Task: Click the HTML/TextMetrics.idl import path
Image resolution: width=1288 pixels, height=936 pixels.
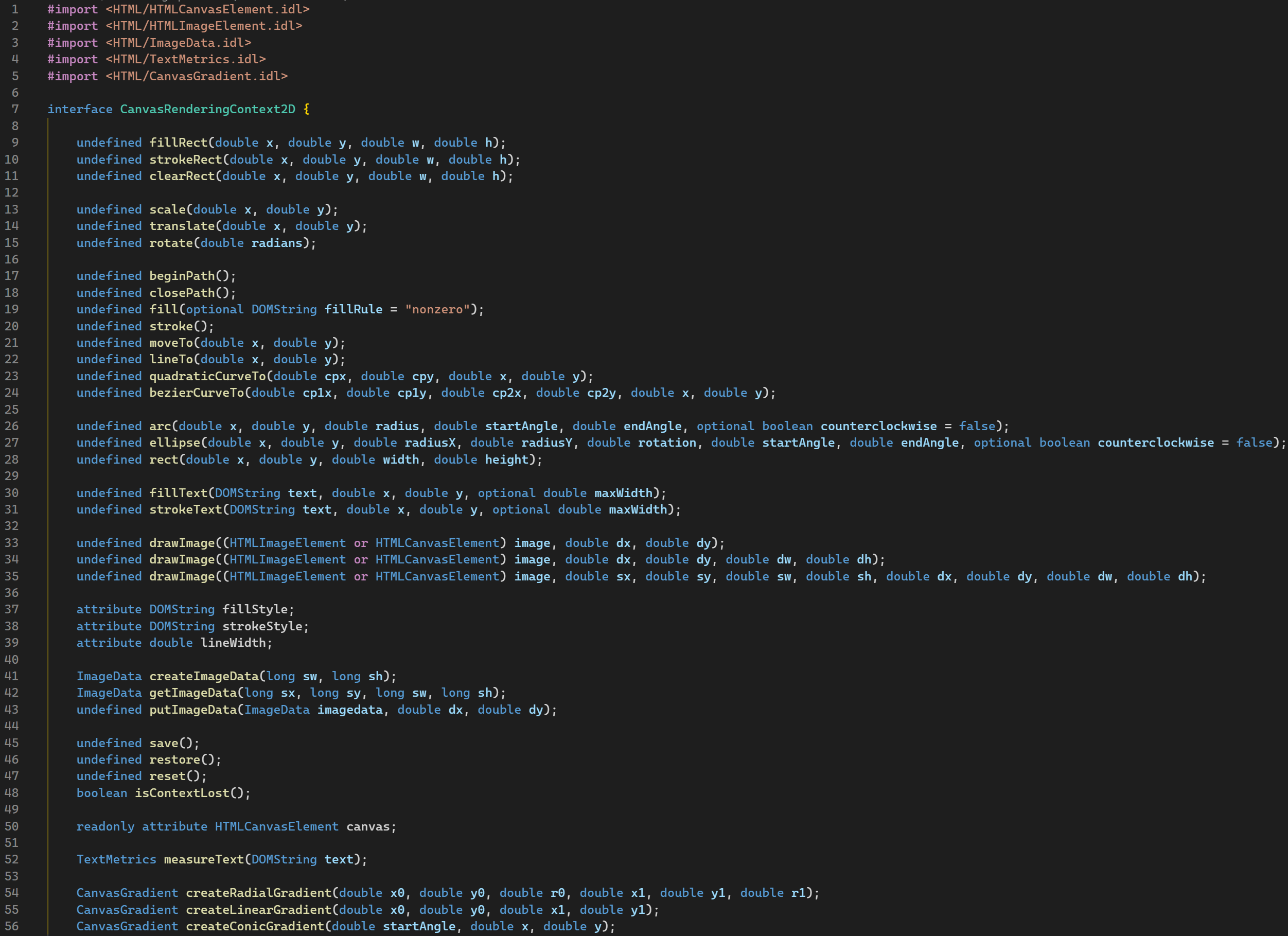Action: point(185,59)
